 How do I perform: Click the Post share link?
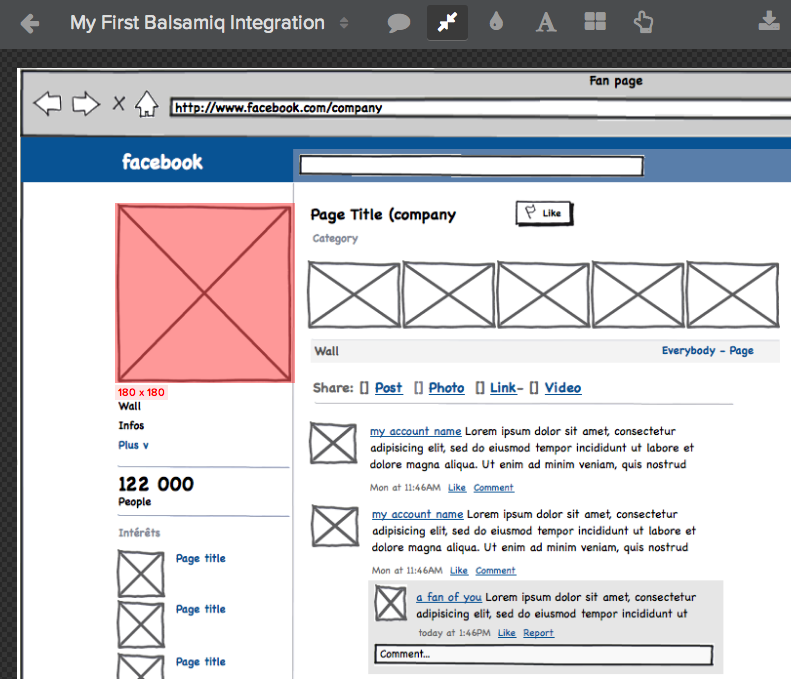pos(388,388)
